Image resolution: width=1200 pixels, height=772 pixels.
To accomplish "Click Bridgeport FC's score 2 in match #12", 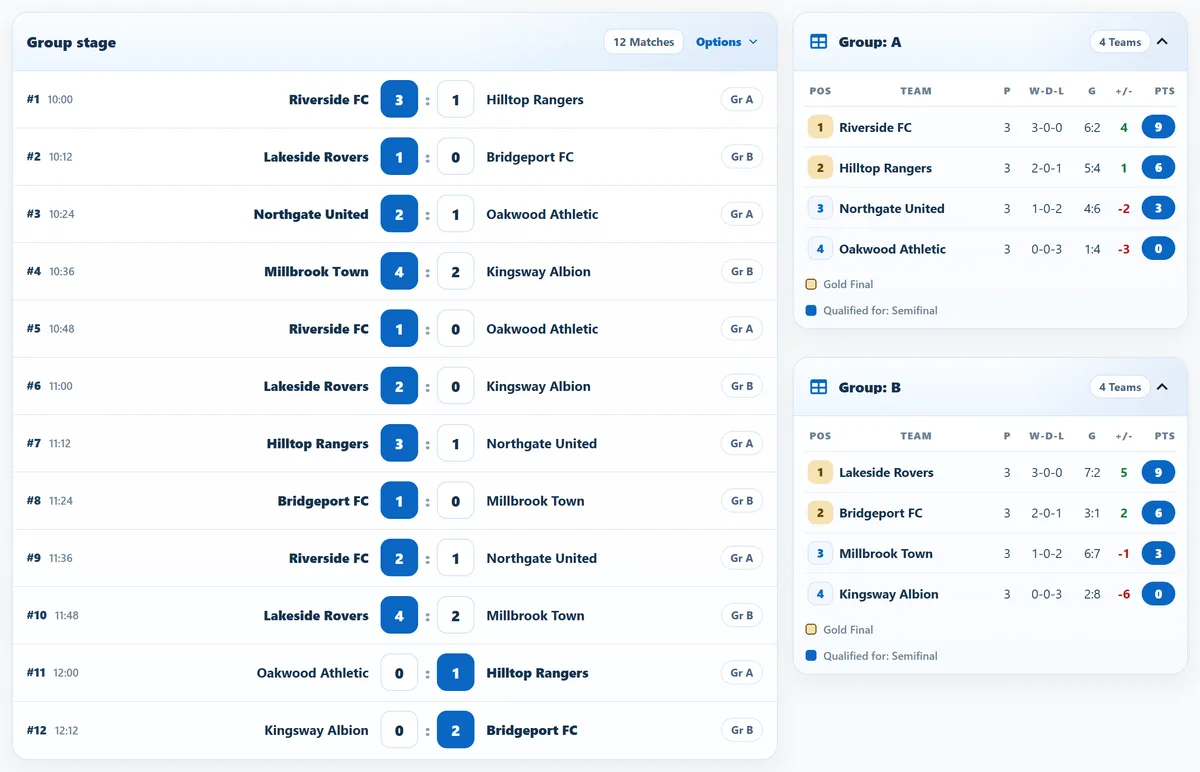I will 456,730.
